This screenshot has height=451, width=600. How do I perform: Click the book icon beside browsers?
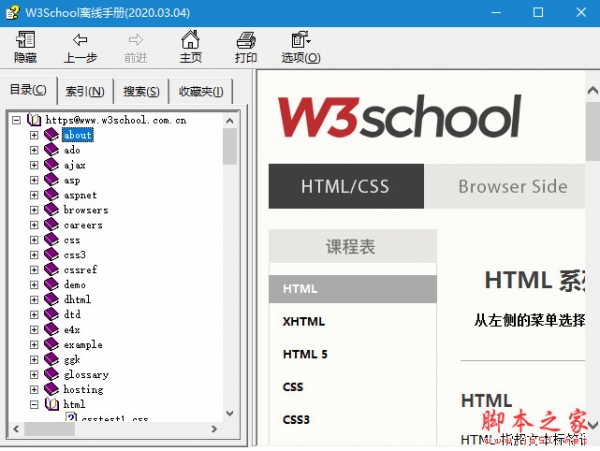pyautogui.click(x=51, y=210)
